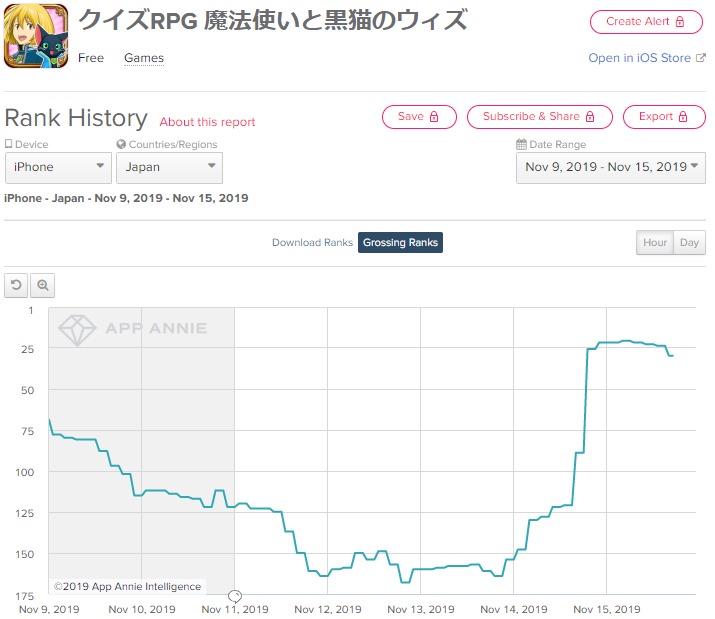Select the Grossing Ranks tab
This screenshot has width=715, height=619.
click(x=400, y=242)
